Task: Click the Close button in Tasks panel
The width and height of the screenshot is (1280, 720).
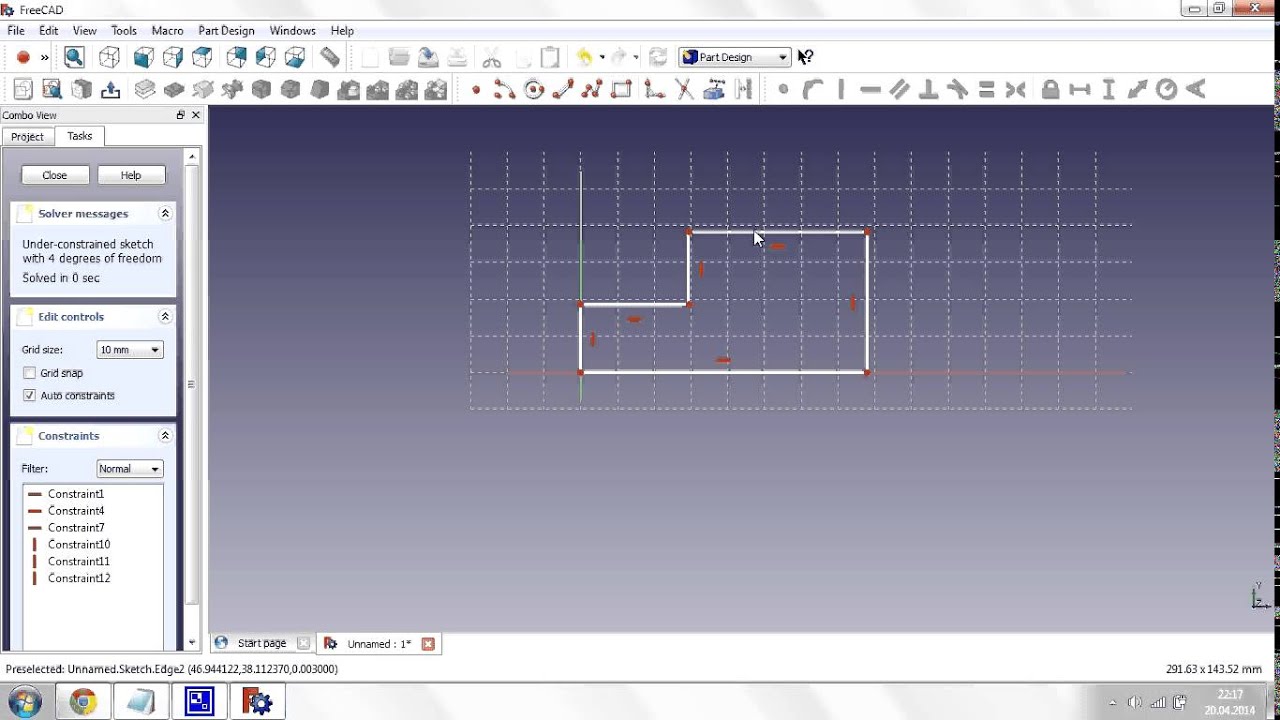Action: (55, 175)
